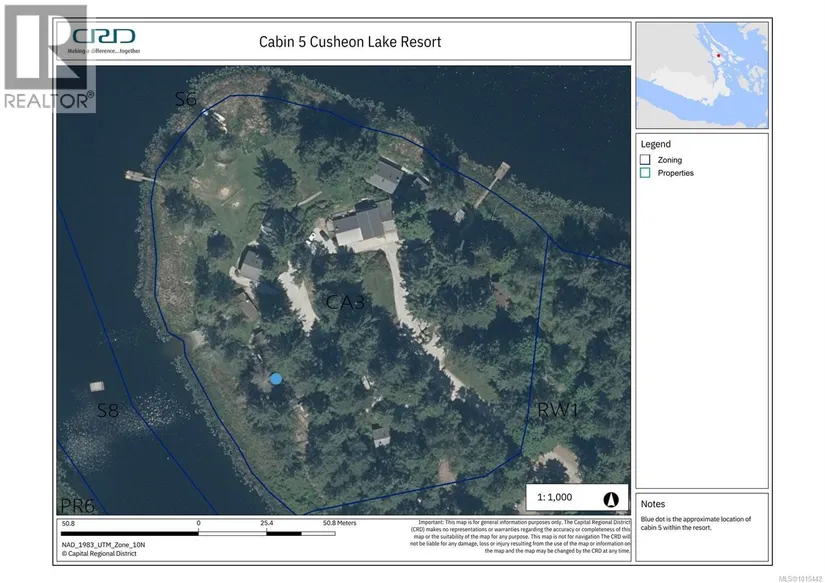Image resolution: width=825 pixels, height=583 pixels.
Task: Click the Properties legend box
Action: click(646, 173)
